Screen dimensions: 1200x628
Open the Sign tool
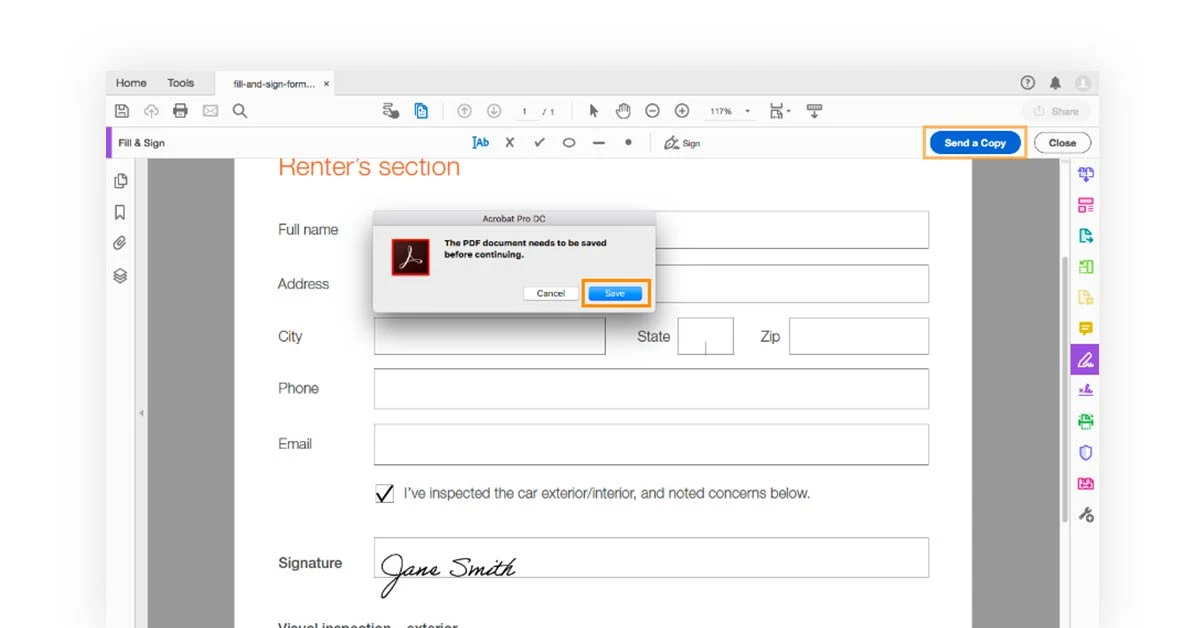tap(682, 142)
